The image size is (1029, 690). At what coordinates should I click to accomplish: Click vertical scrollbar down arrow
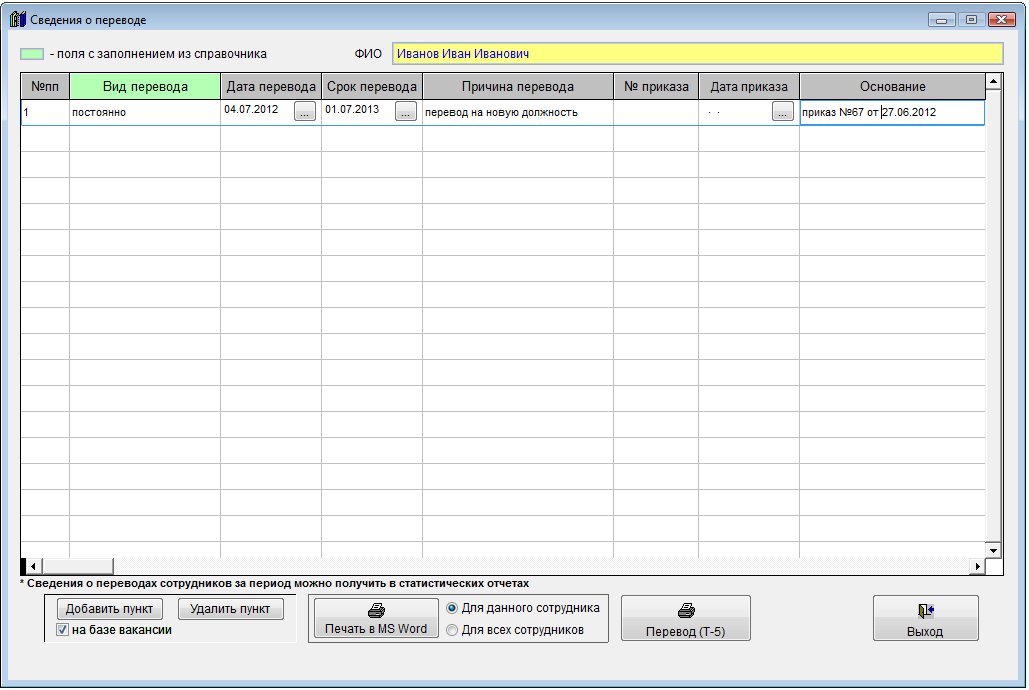[994, 551]
